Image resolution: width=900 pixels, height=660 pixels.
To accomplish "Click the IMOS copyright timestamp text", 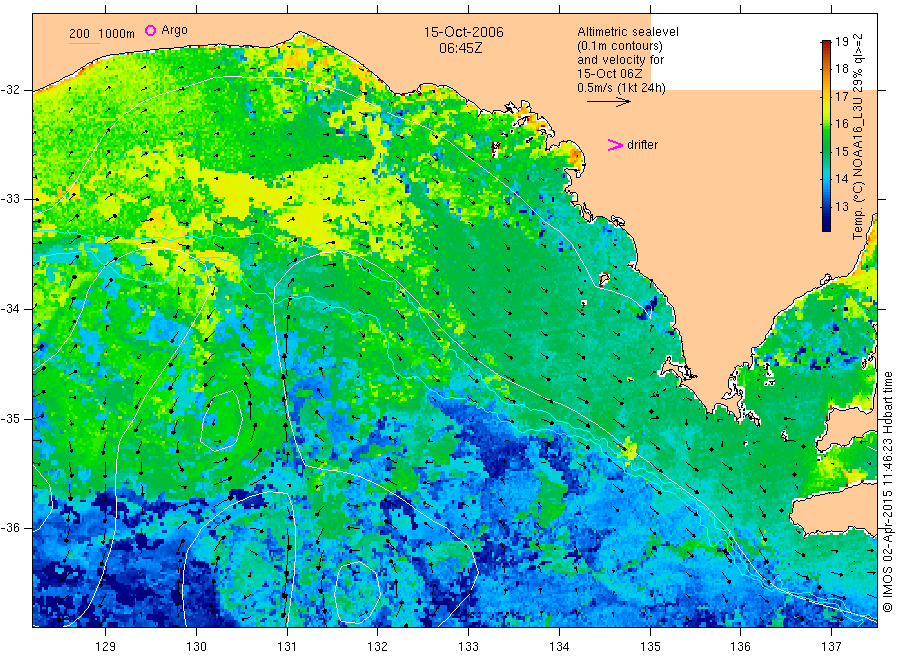I will coord(887,492).
